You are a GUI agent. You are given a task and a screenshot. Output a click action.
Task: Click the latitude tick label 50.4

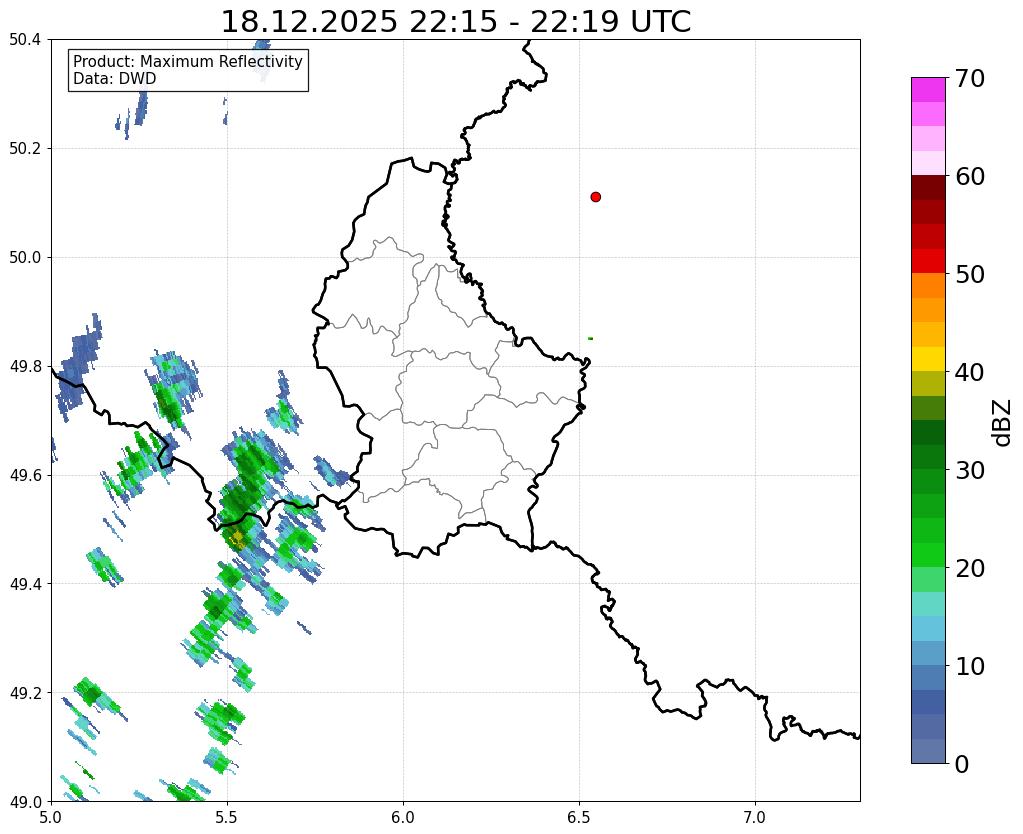tap(25, 40)
